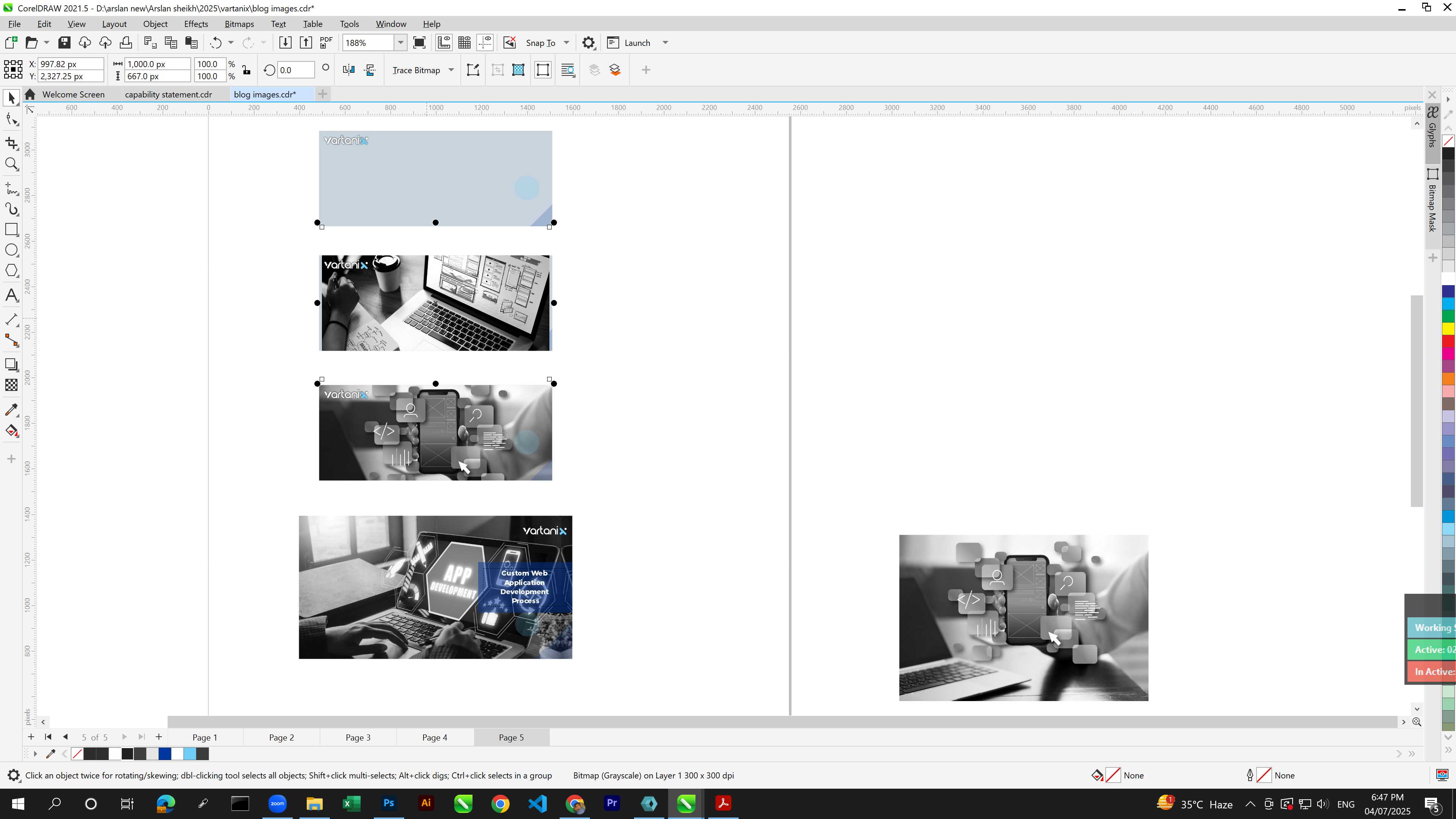The height and width of the screenshot is (819, 1456).
Task: Select the Crop tool
Action: pos(11,143)
